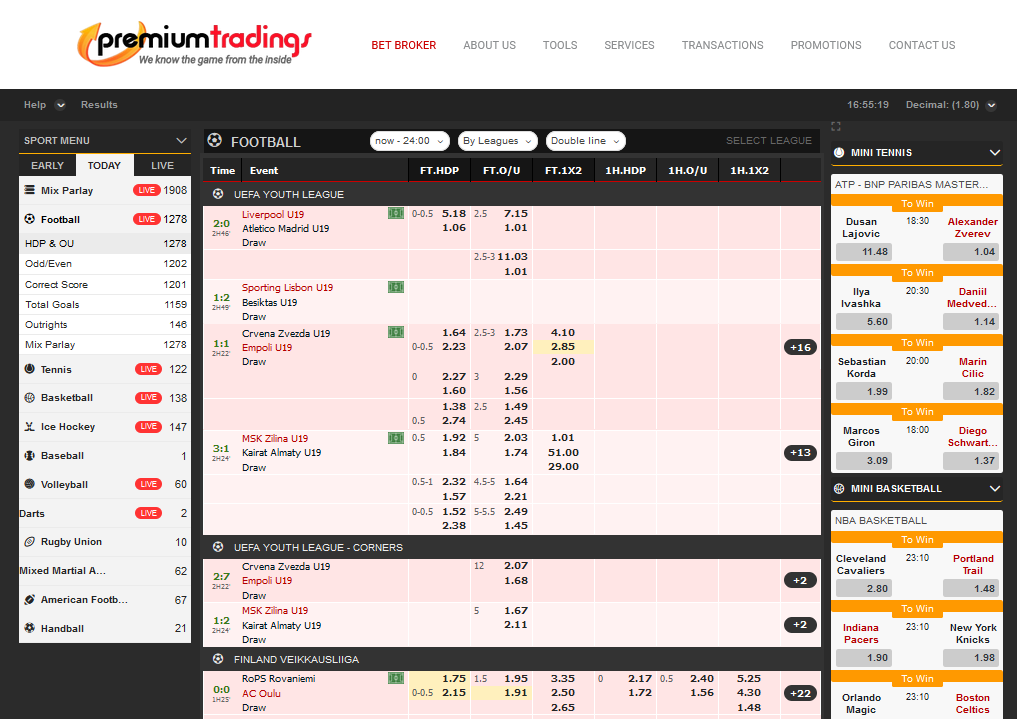The height and width of the screenshot is (723, 1017).
Task: Click the Tennis sport icon in sidebar
Action: pos(30,369)
